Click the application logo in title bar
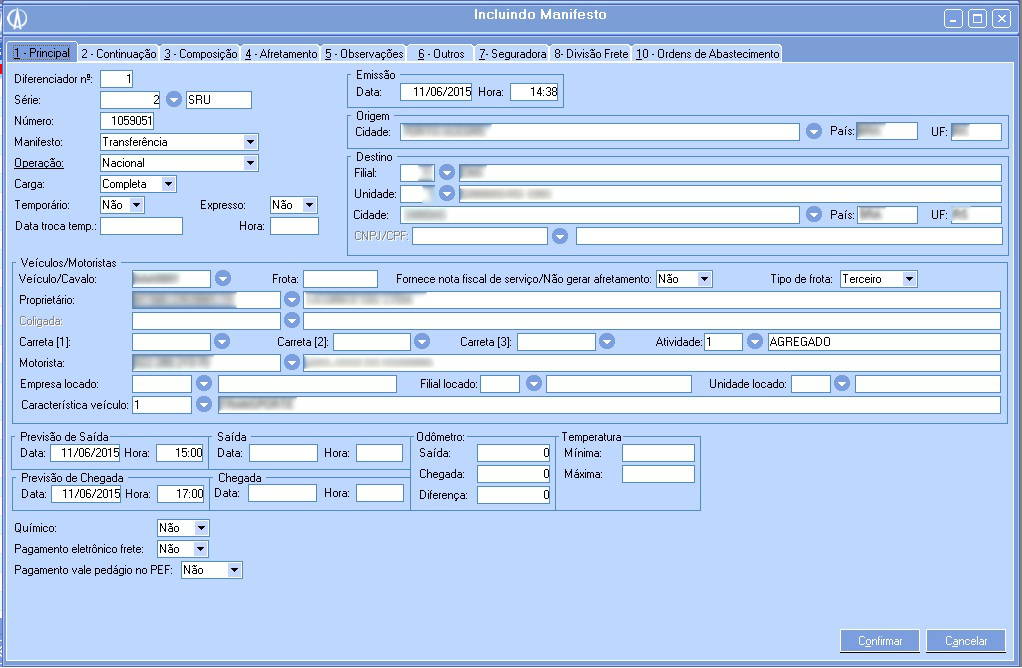The width and height of the screenshot is (1022, 668). click(x=17, y=18)
